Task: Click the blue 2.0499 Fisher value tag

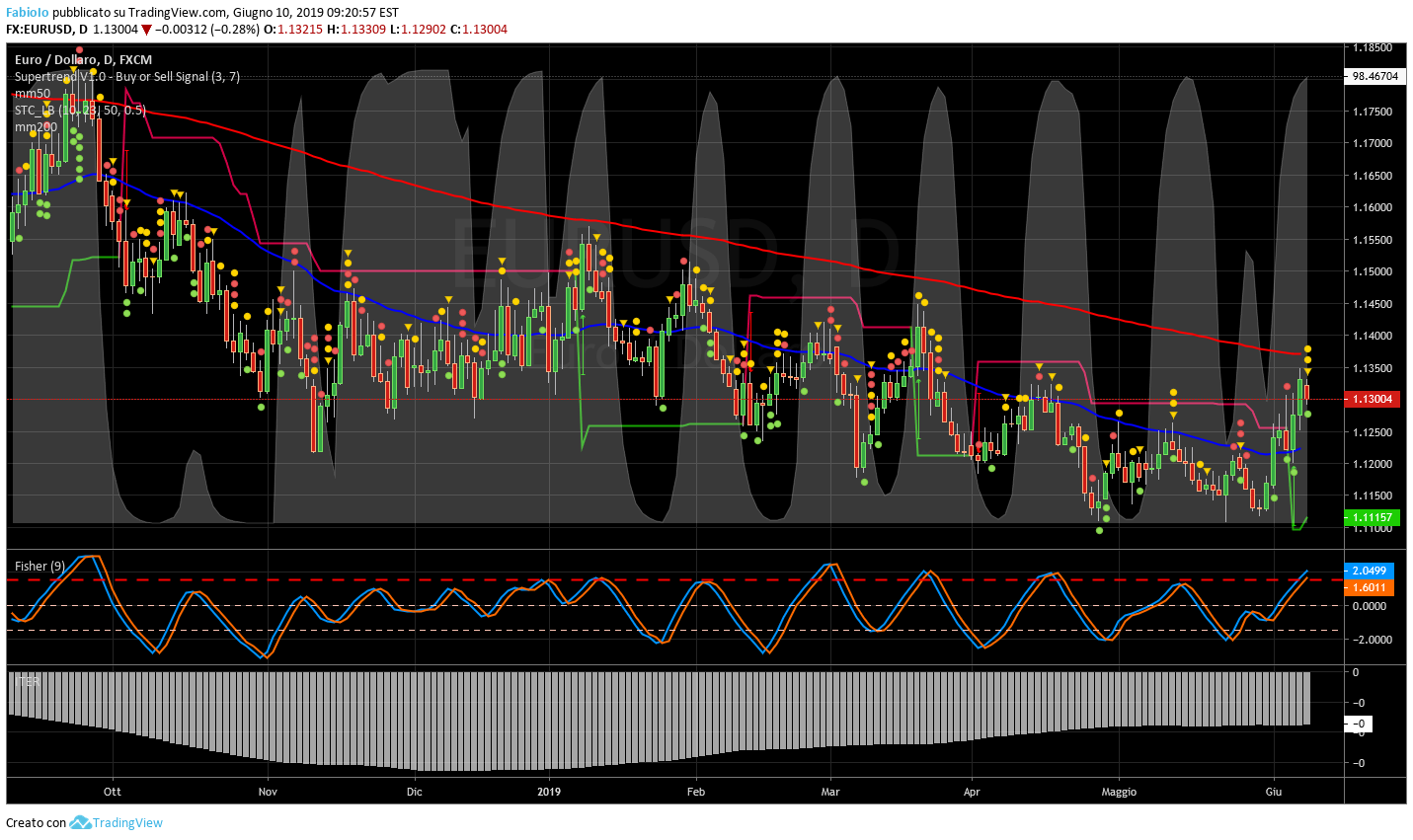Action: coord(1371,571)
